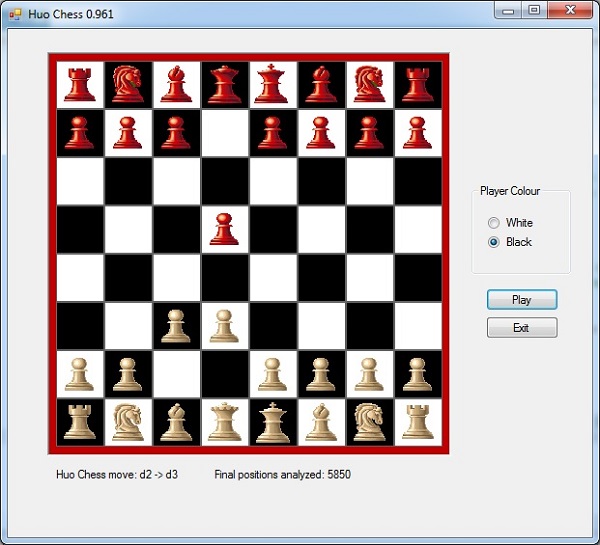Select the white pawn on h2

pyautogui.click(x=417, y=374)
